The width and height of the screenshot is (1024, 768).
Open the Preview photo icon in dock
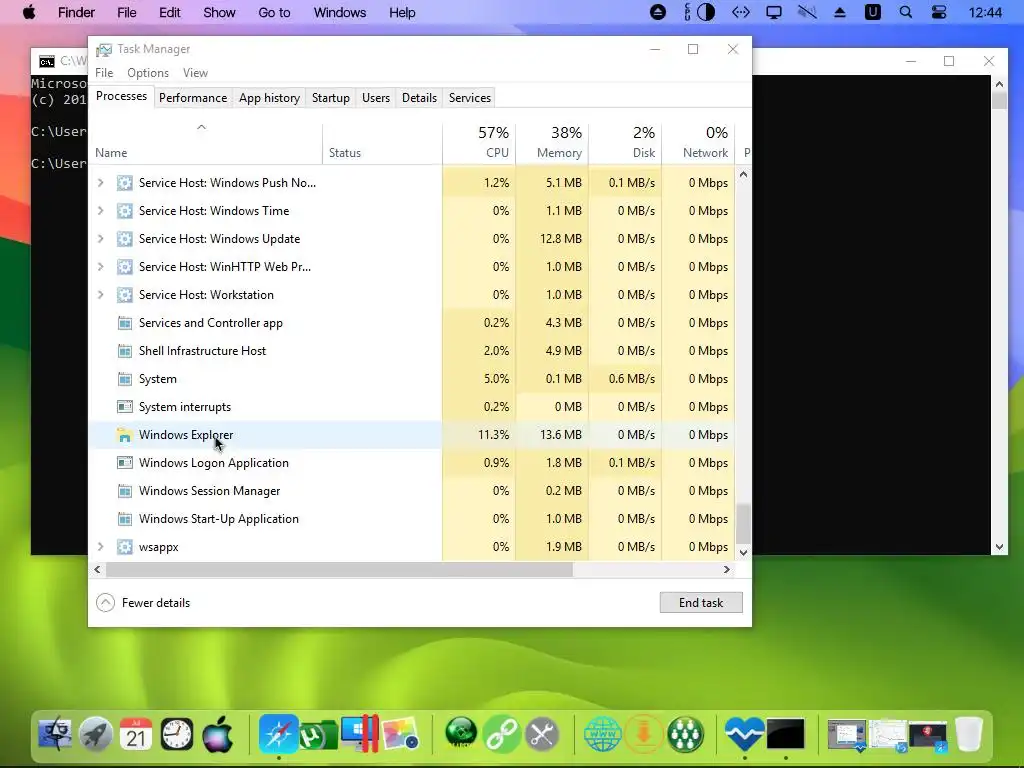pyautogui.click(x=400, y=733)
